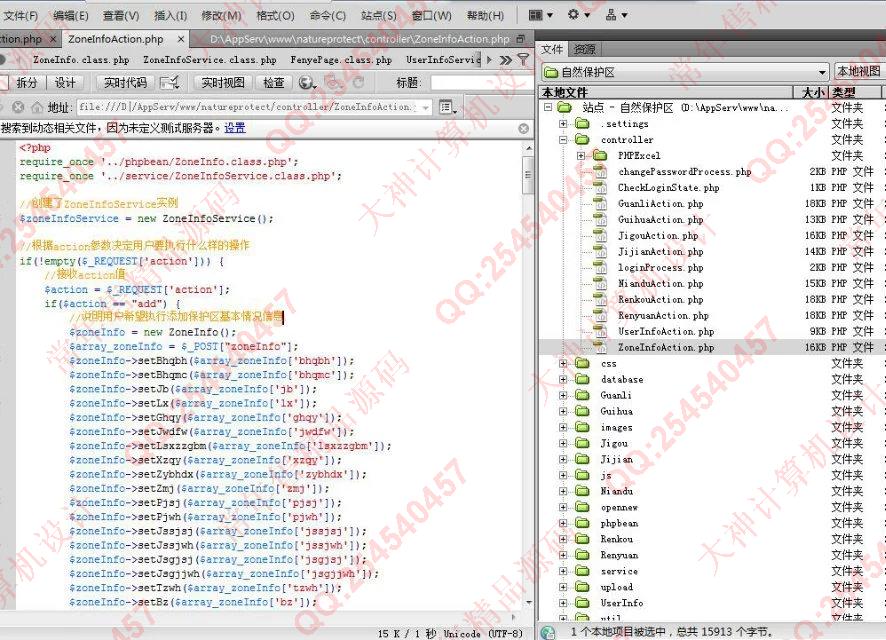The image size is (886, 640).
Task: Expand the css folder node
Action: pyautogui.click(x=563, y=363)
